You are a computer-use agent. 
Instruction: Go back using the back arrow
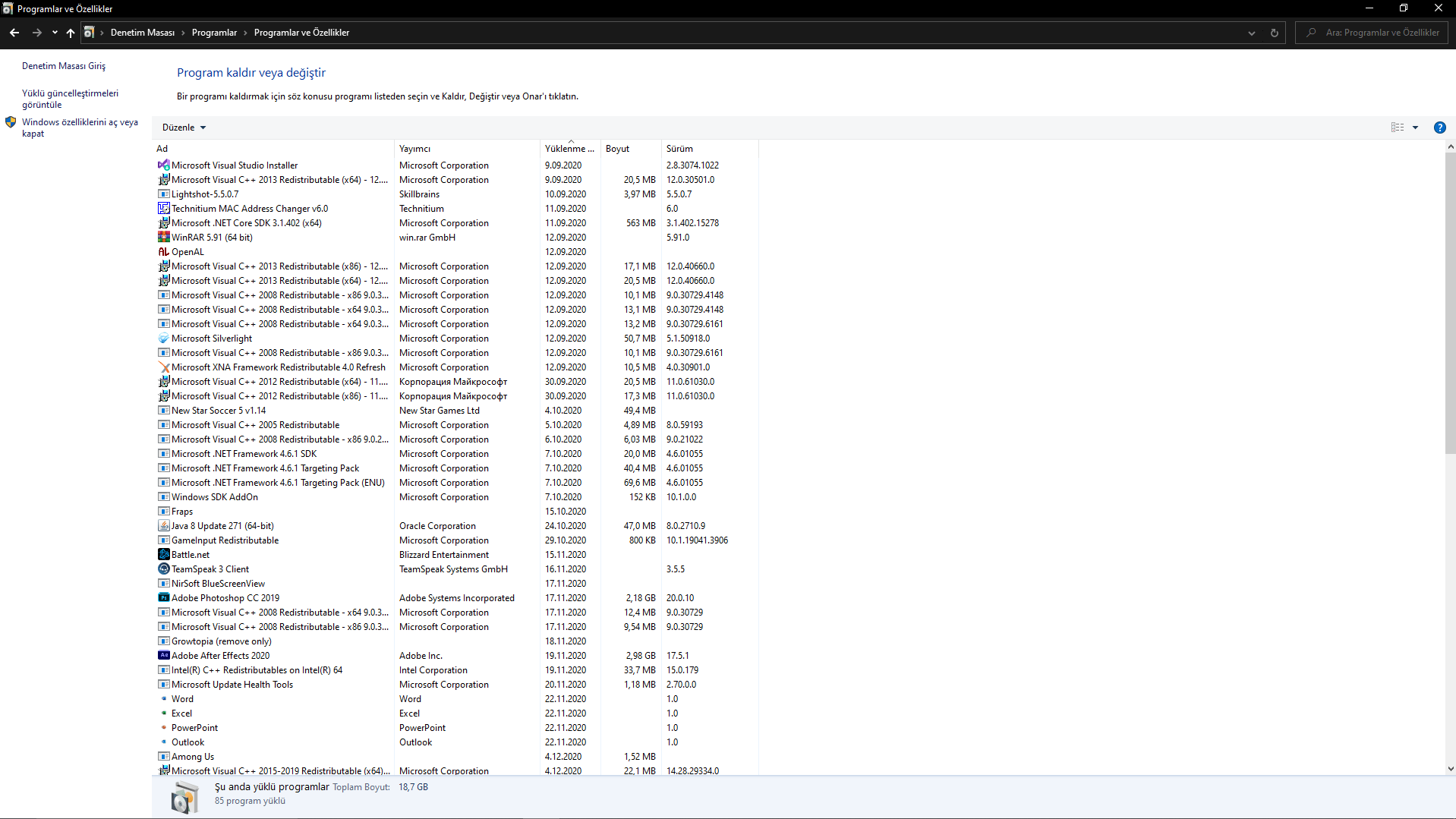(x=14, y=33)
